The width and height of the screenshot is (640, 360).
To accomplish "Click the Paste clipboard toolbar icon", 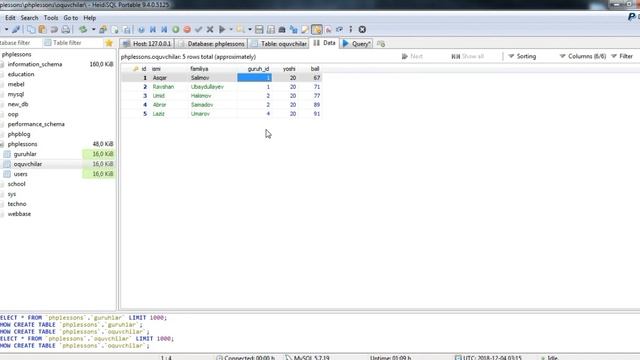I will (x=42, y=29).
